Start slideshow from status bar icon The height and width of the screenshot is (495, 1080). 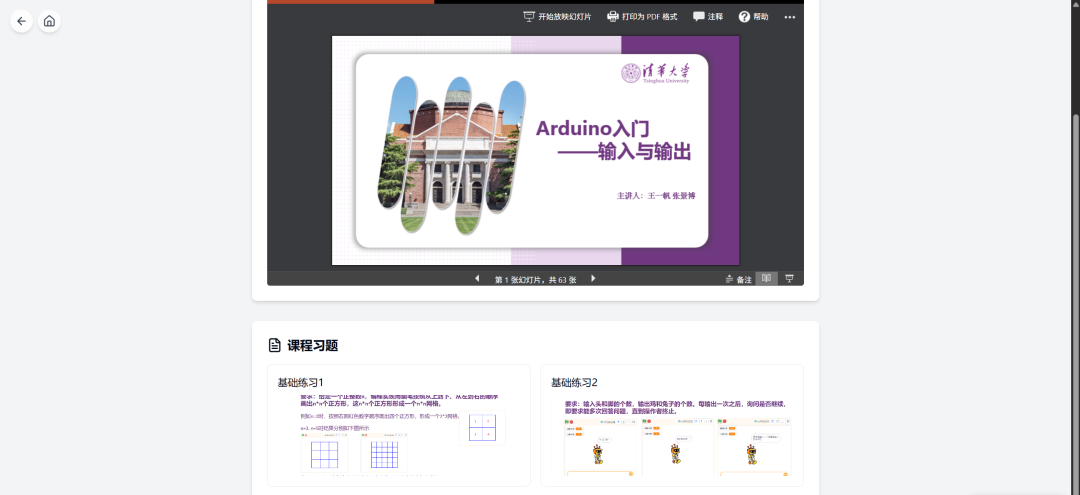coord(789,279)
